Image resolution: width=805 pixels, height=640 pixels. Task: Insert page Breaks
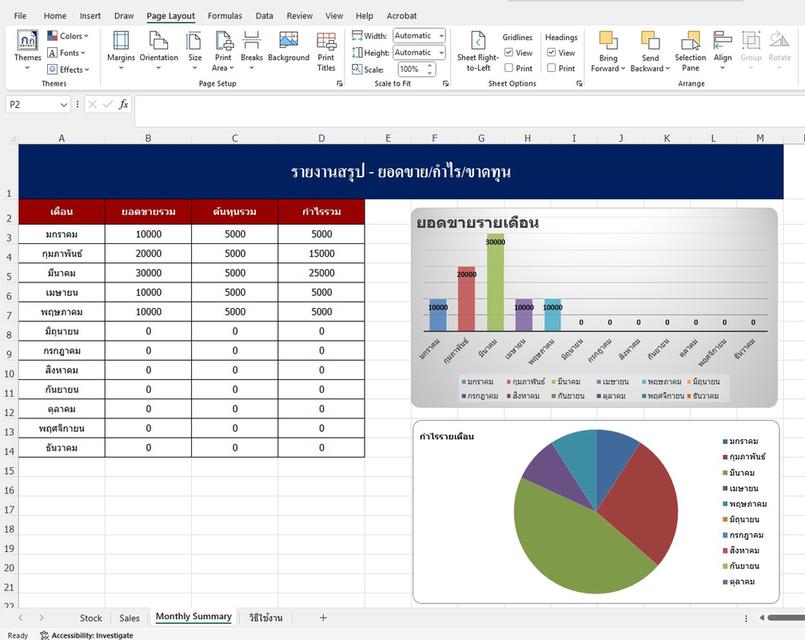pos(252,51)
